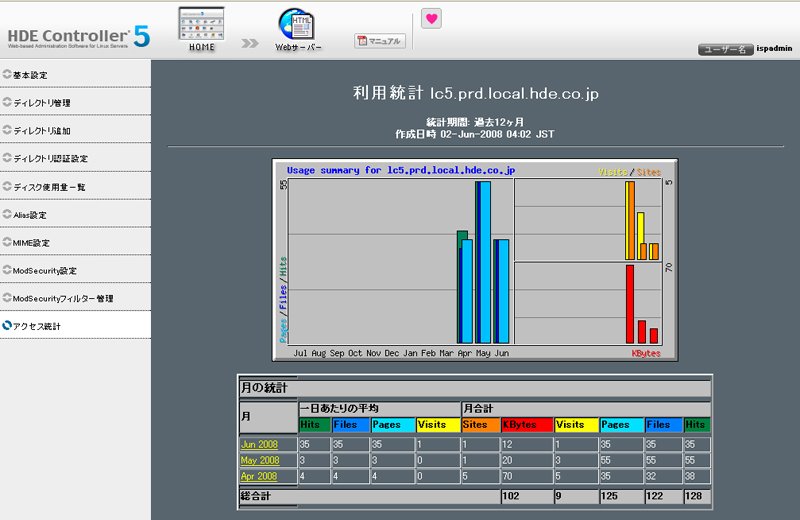Viewport: 800px width, 520px height.
Task: Click the pink heart favorite icon
Action: tap(431, 19)
